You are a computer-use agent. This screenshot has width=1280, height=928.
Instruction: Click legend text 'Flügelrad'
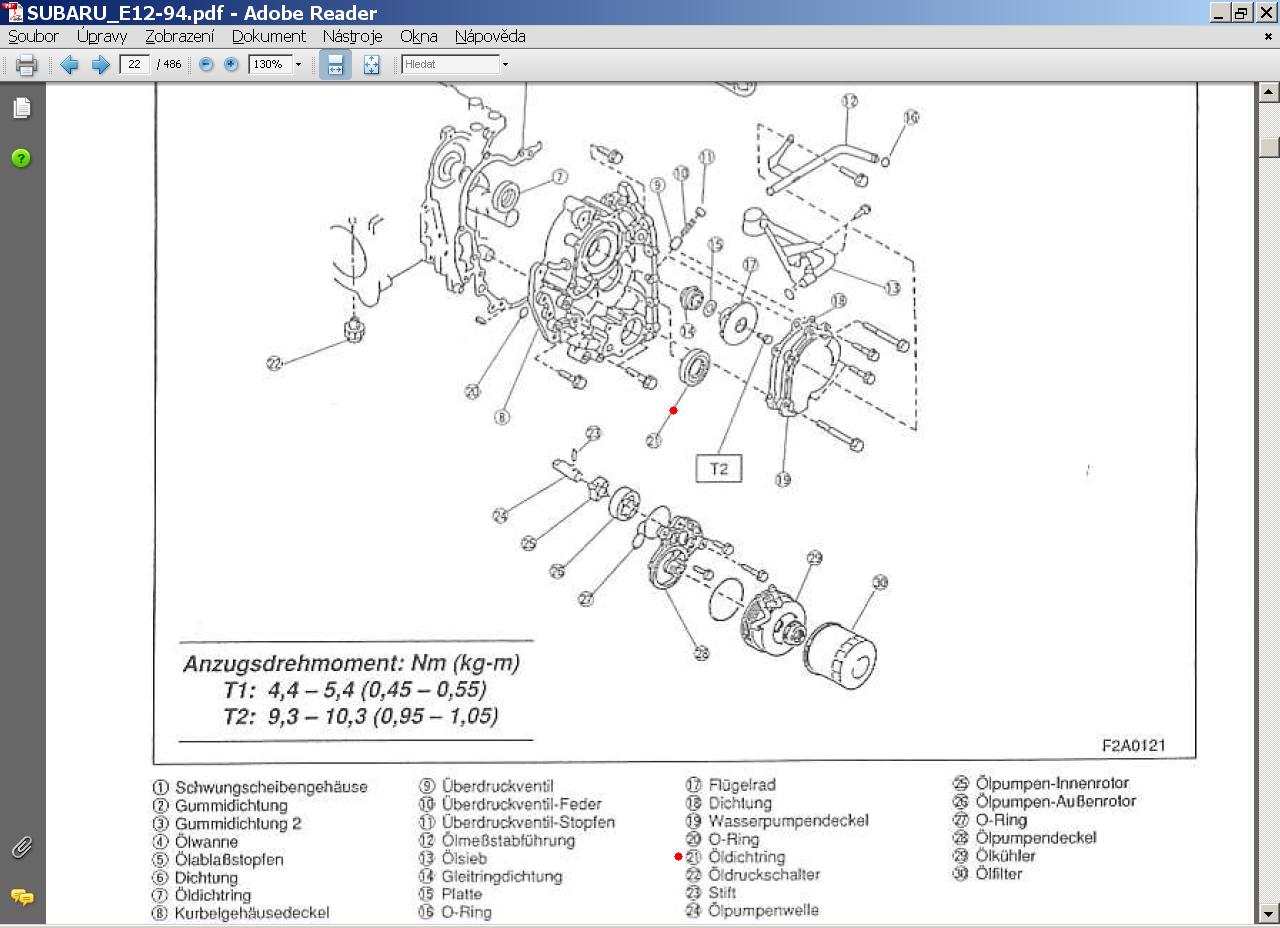pos(741,786)
